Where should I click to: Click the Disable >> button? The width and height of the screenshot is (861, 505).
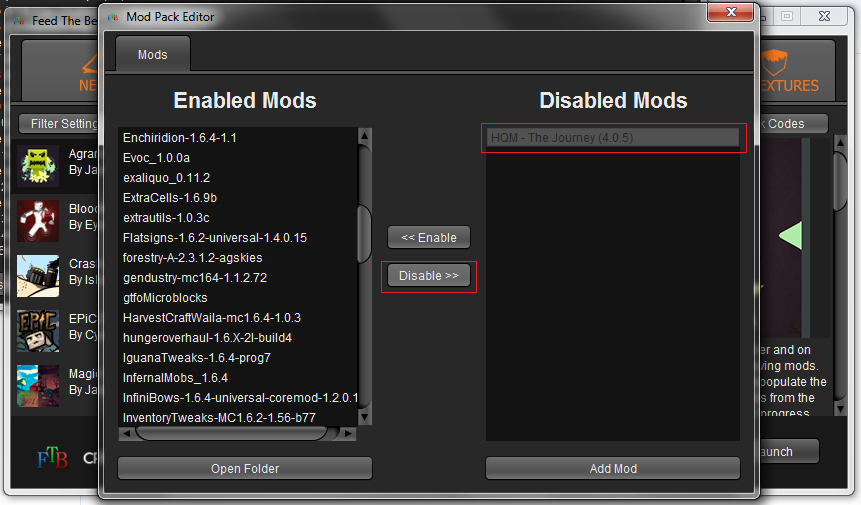click(x=429, y=276)
